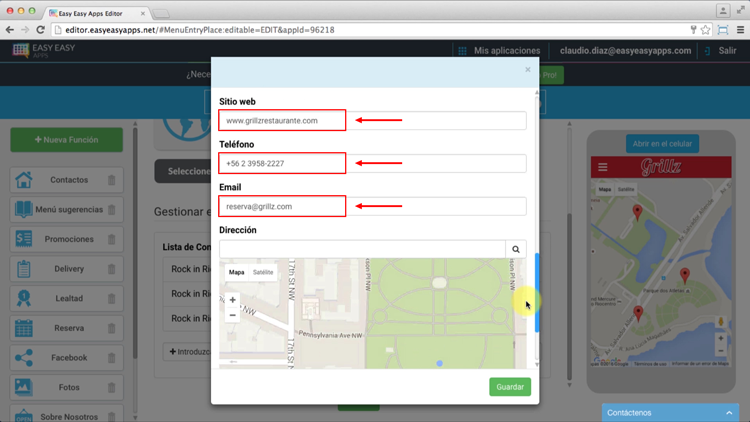Screen dimensions: 750x422
Task: Click the Email input field
Action: (x=373, y=207)
